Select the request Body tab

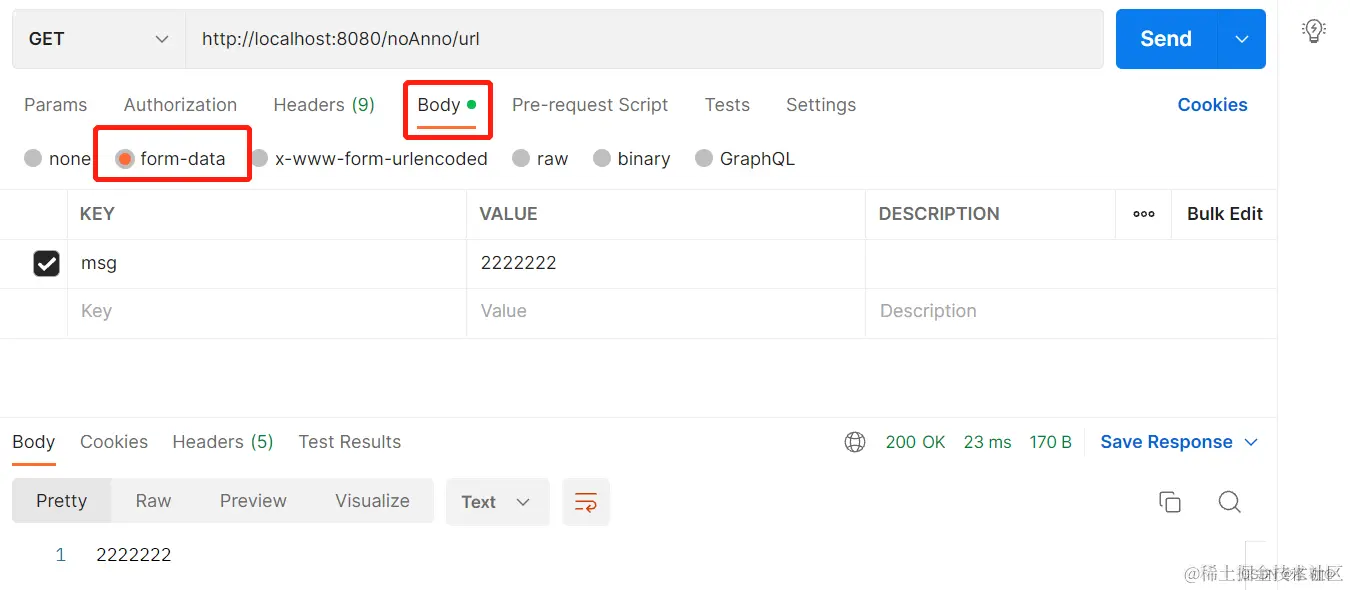coord(446,105)
